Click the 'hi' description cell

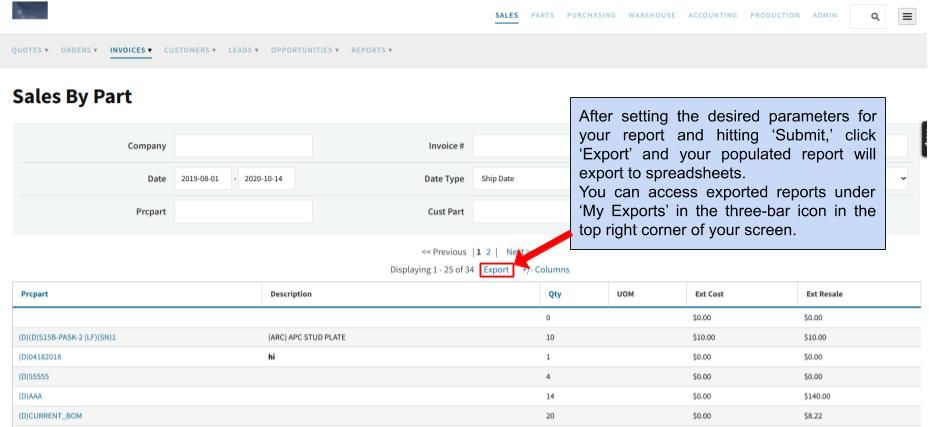pos(273,357)
